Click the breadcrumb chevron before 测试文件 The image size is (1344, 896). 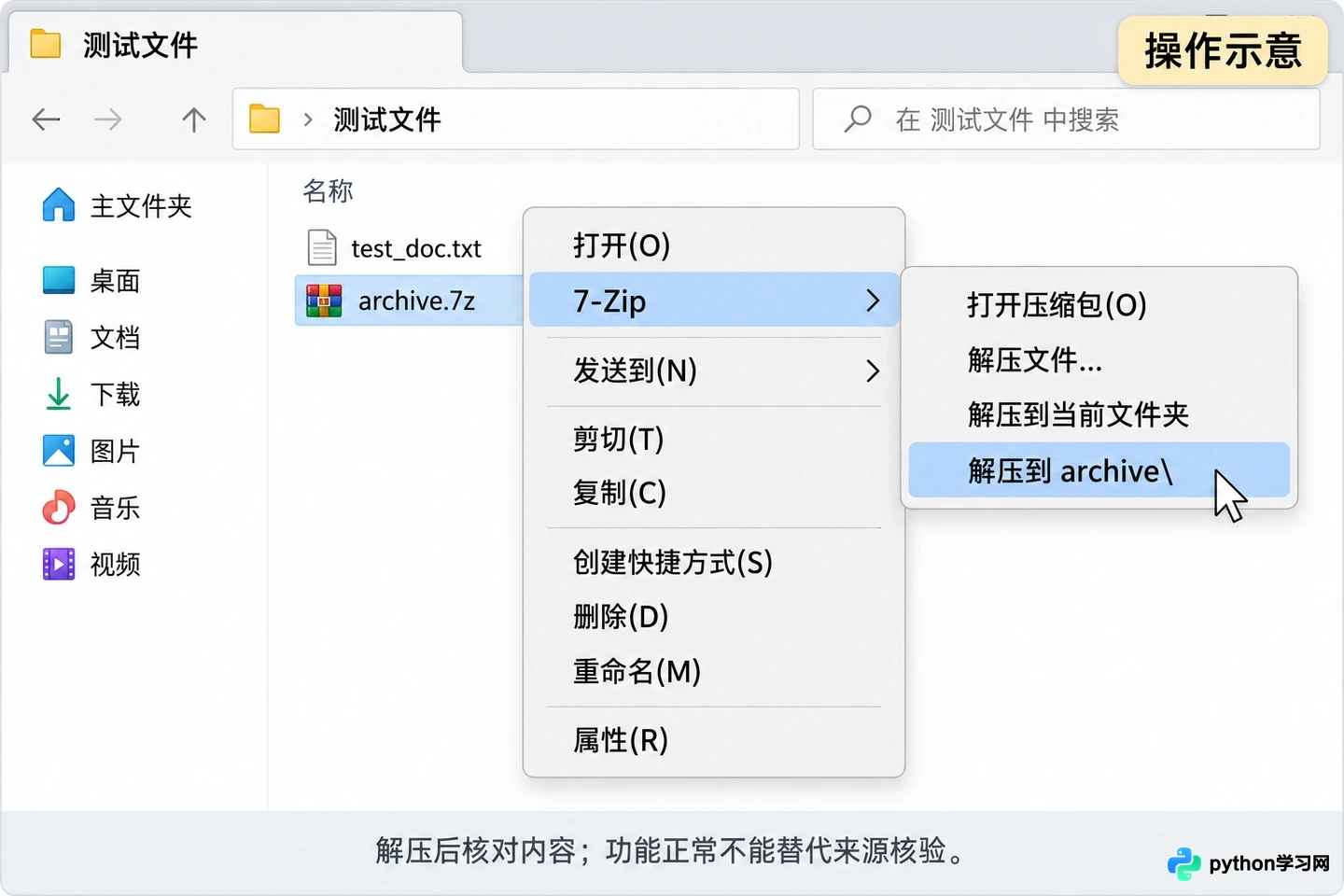[x=307, y=119]
